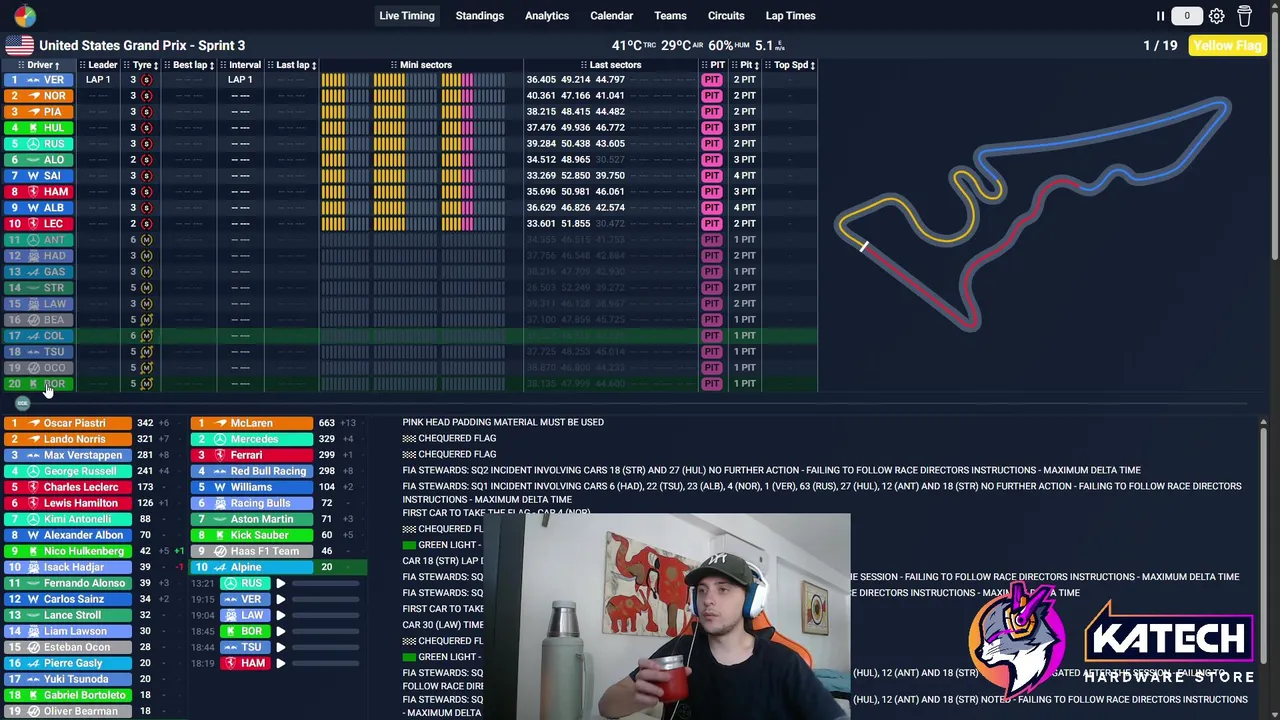Click the PIT badge in VER row
The width and height of the screenshot is (1280, 720).
[x=712, y=80]
